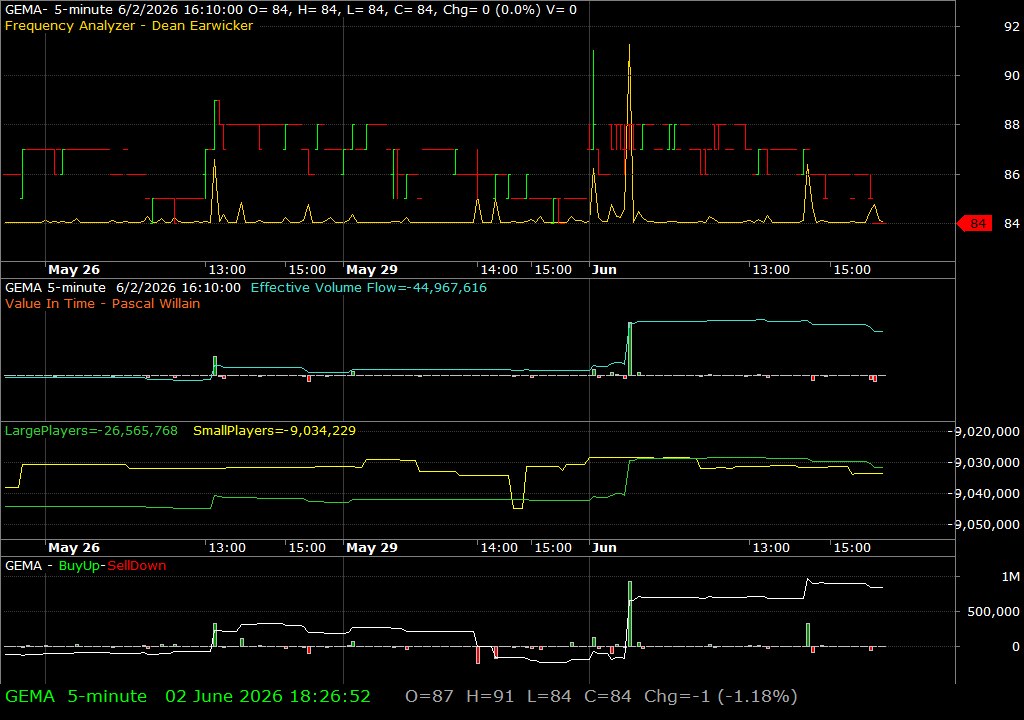This screenshot has width=1024, height=720.
Task: Click 'GEMA 5-minute 6/2/2026 16:10:00' in the volume flow panel
Action: pos(123,287)
